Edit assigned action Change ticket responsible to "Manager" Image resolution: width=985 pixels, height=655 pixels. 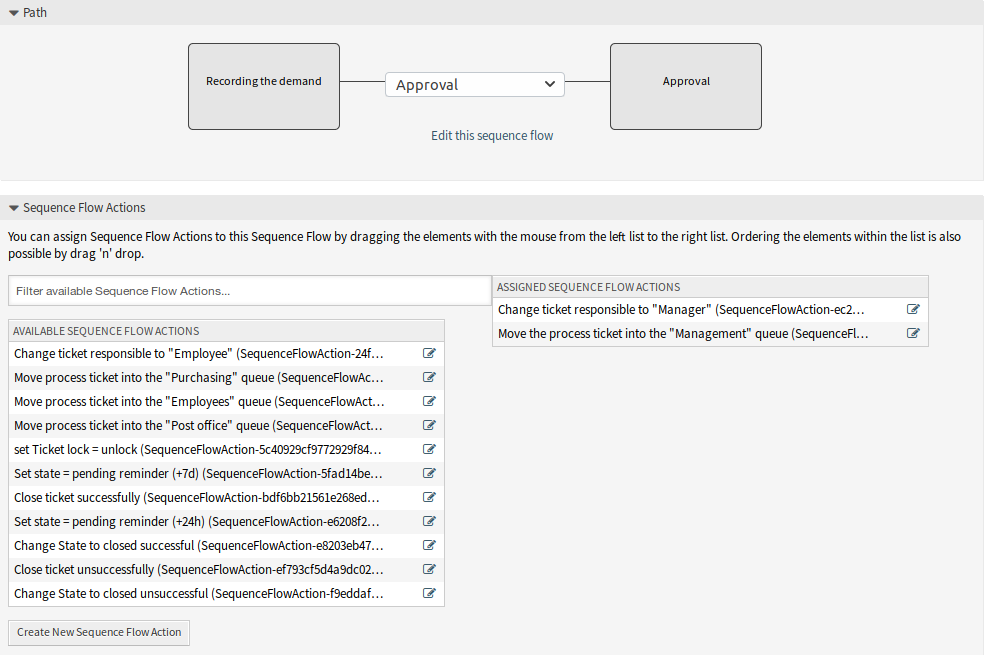pyautogui.click(x=913, y=309)
